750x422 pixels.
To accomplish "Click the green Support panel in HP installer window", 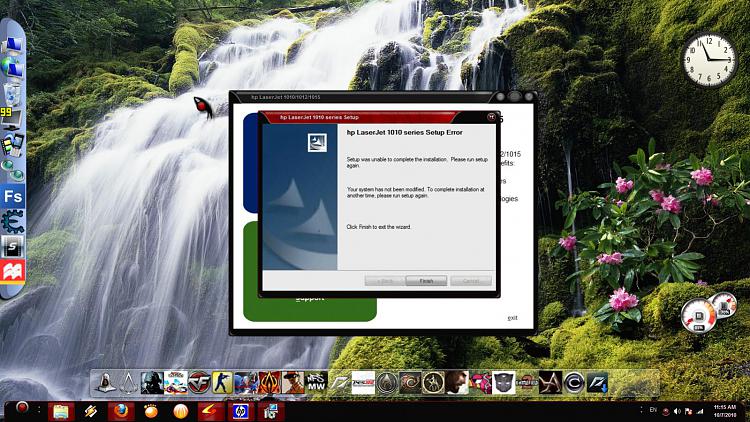I will pos(310,309).
